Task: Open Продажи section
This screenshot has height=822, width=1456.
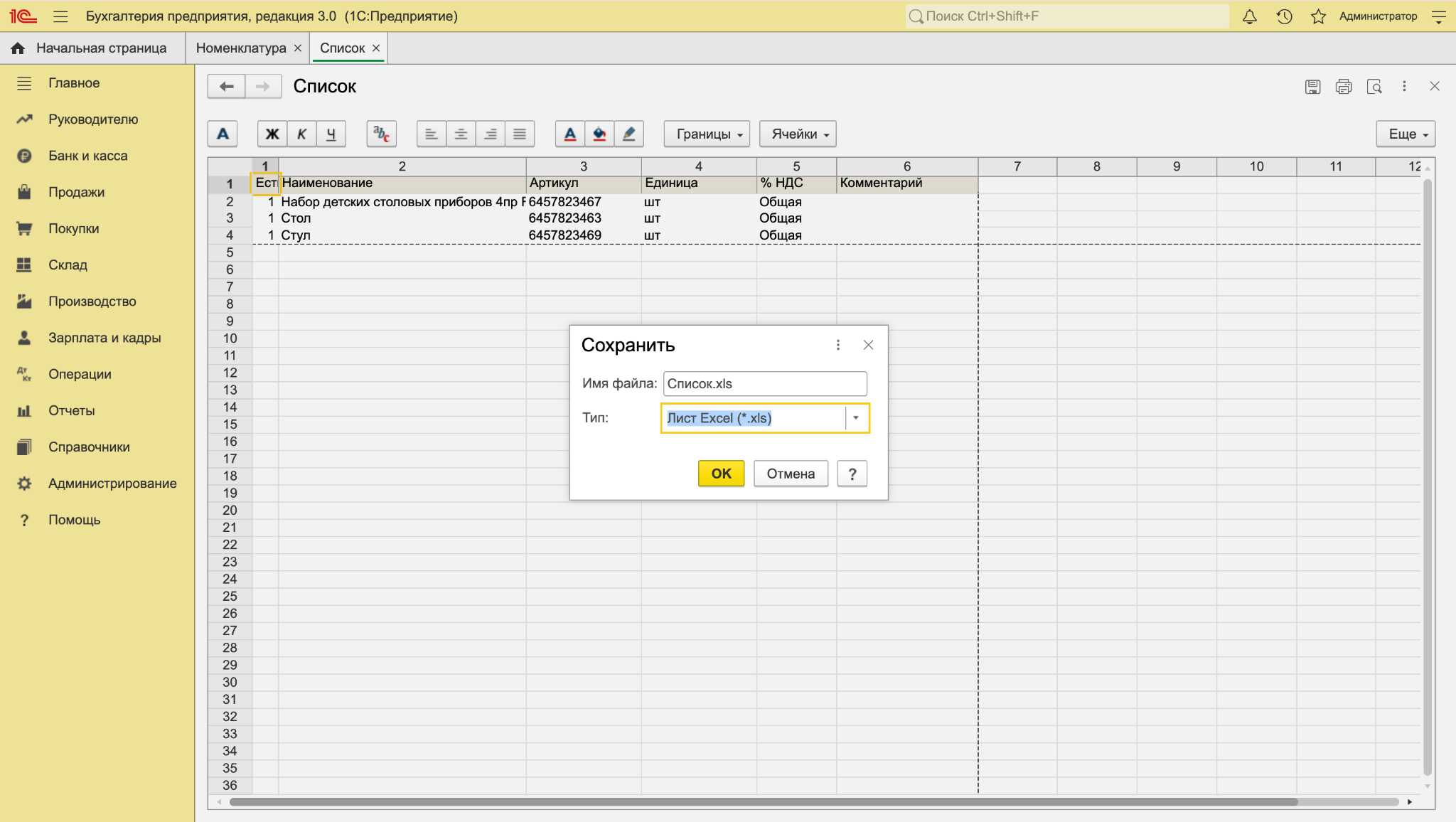Action: (76, 192)
